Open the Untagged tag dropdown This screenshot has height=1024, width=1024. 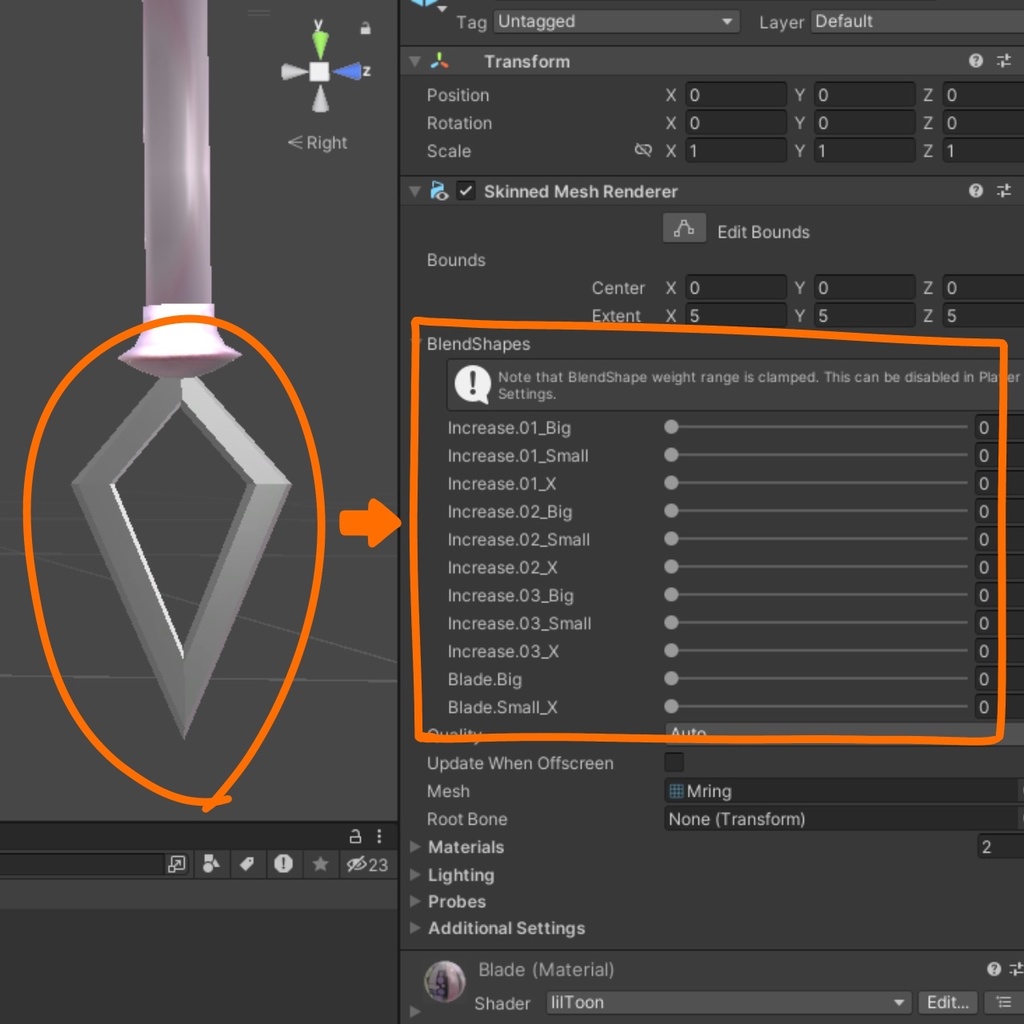pyautogui.click(x=615, y=21)
